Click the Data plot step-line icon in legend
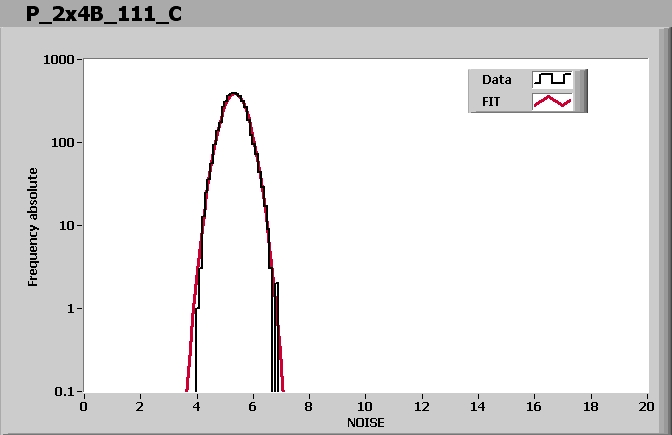This screenshot has width=672, height=435. [552, 79]
